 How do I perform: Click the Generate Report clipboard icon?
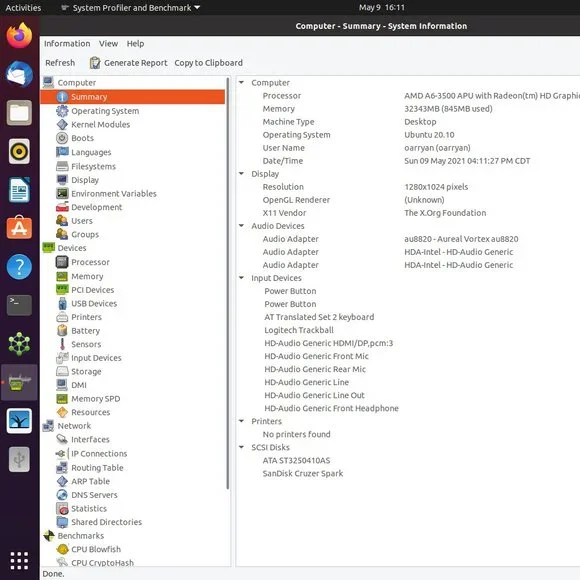click(95, 63)
